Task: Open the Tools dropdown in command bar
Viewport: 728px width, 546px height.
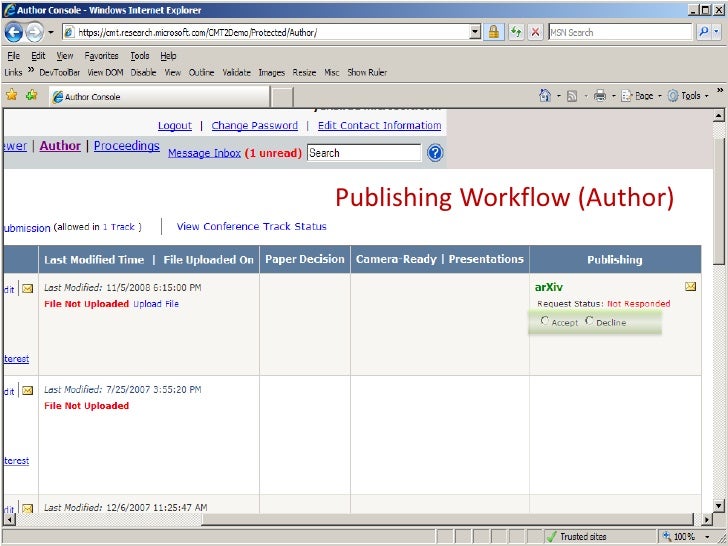Action: point(690,96)
